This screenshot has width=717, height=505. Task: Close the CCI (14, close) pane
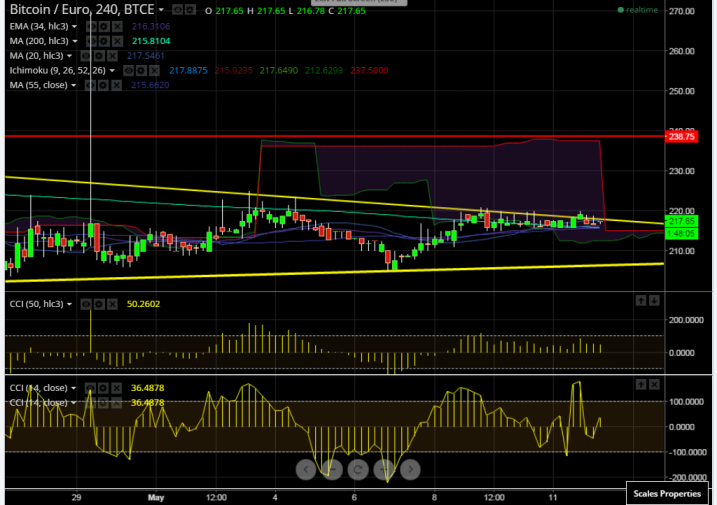pos(654,385)
